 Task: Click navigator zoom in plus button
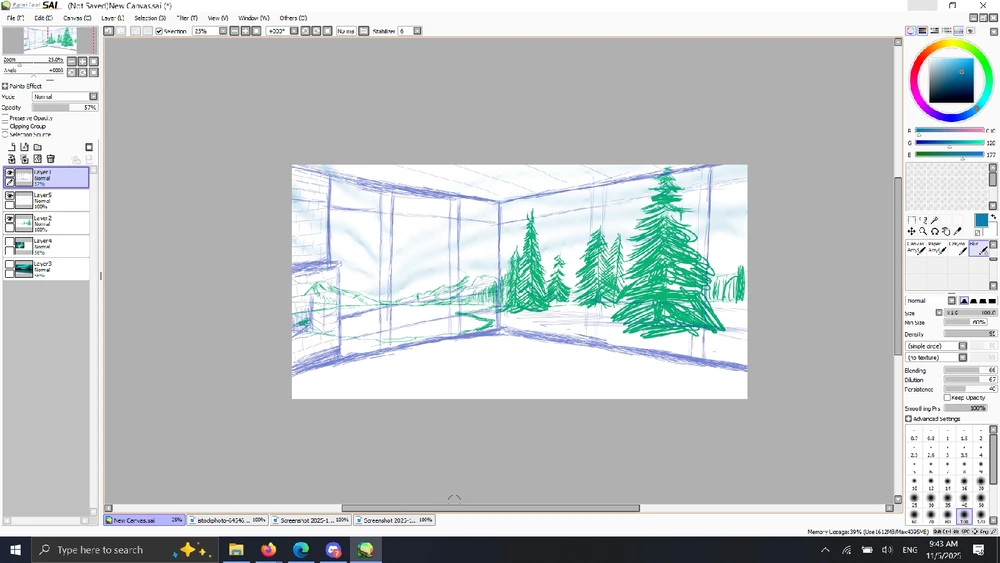pos(82,61)
